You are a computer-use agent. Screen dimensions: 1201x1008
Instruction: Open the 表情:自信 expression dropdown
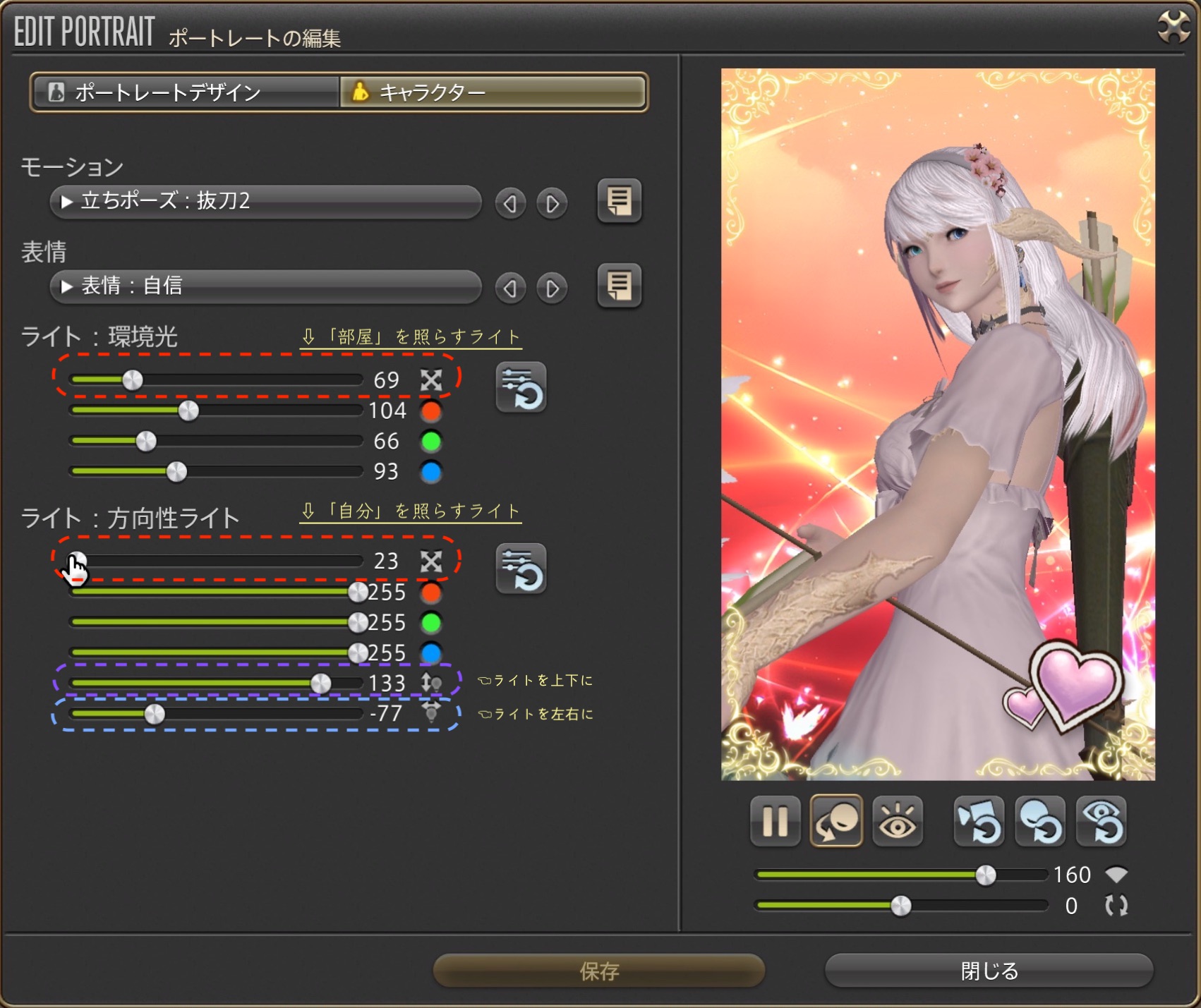click(x=265, y=286)
